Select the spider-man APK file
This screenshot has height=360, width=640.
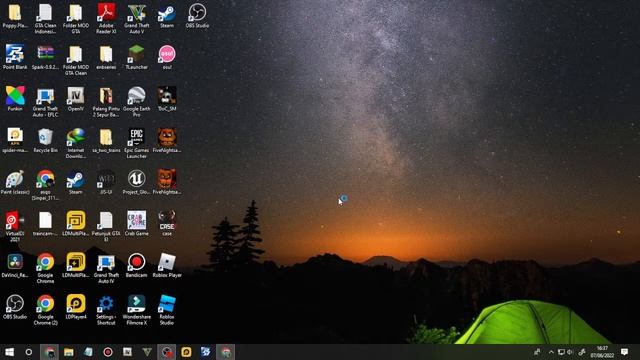(x=15, y=140)
